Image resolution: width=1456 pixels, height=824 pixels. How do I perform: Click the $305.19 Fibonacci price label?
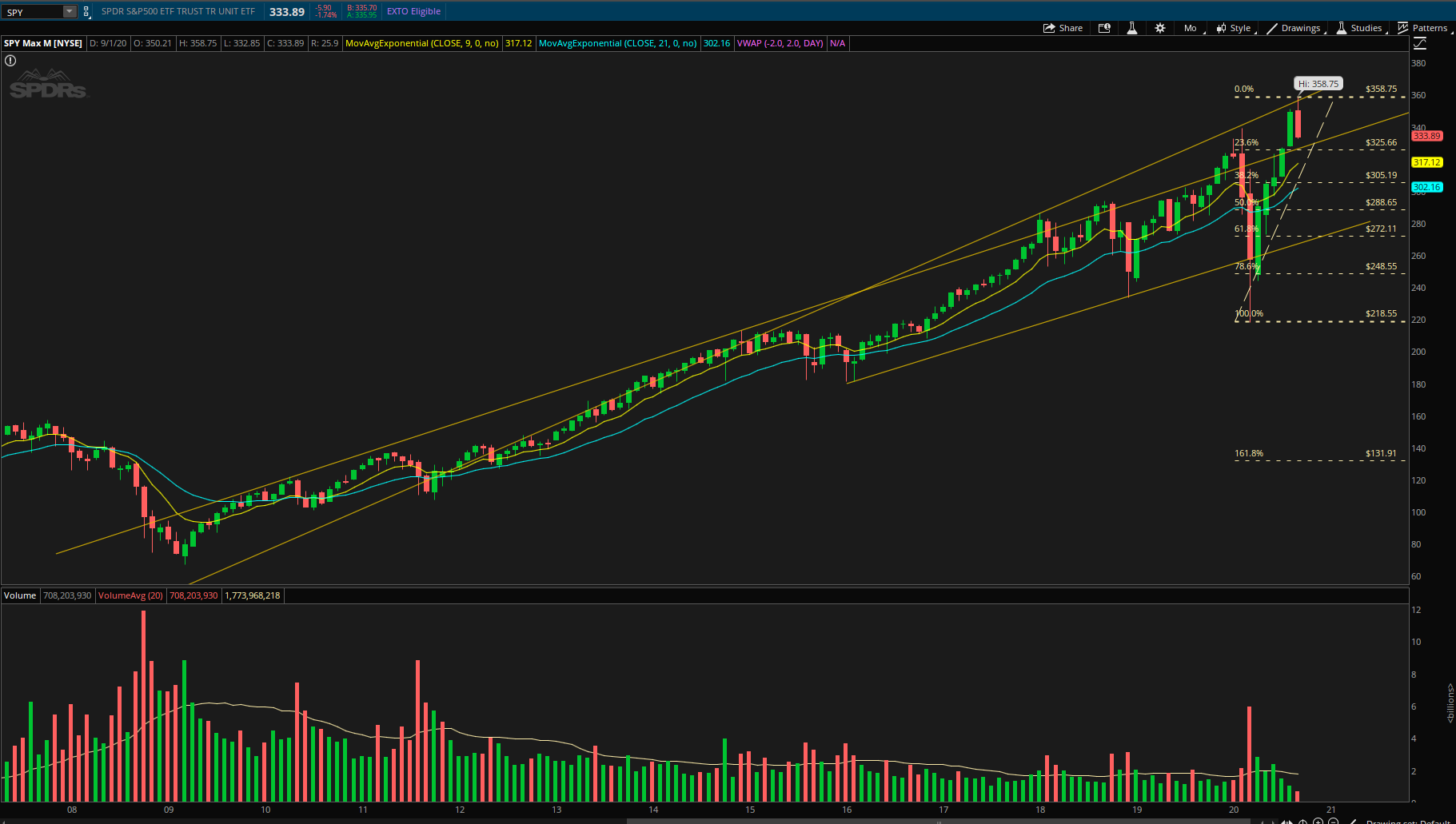pyautogui.click(x=1381, y=175)
